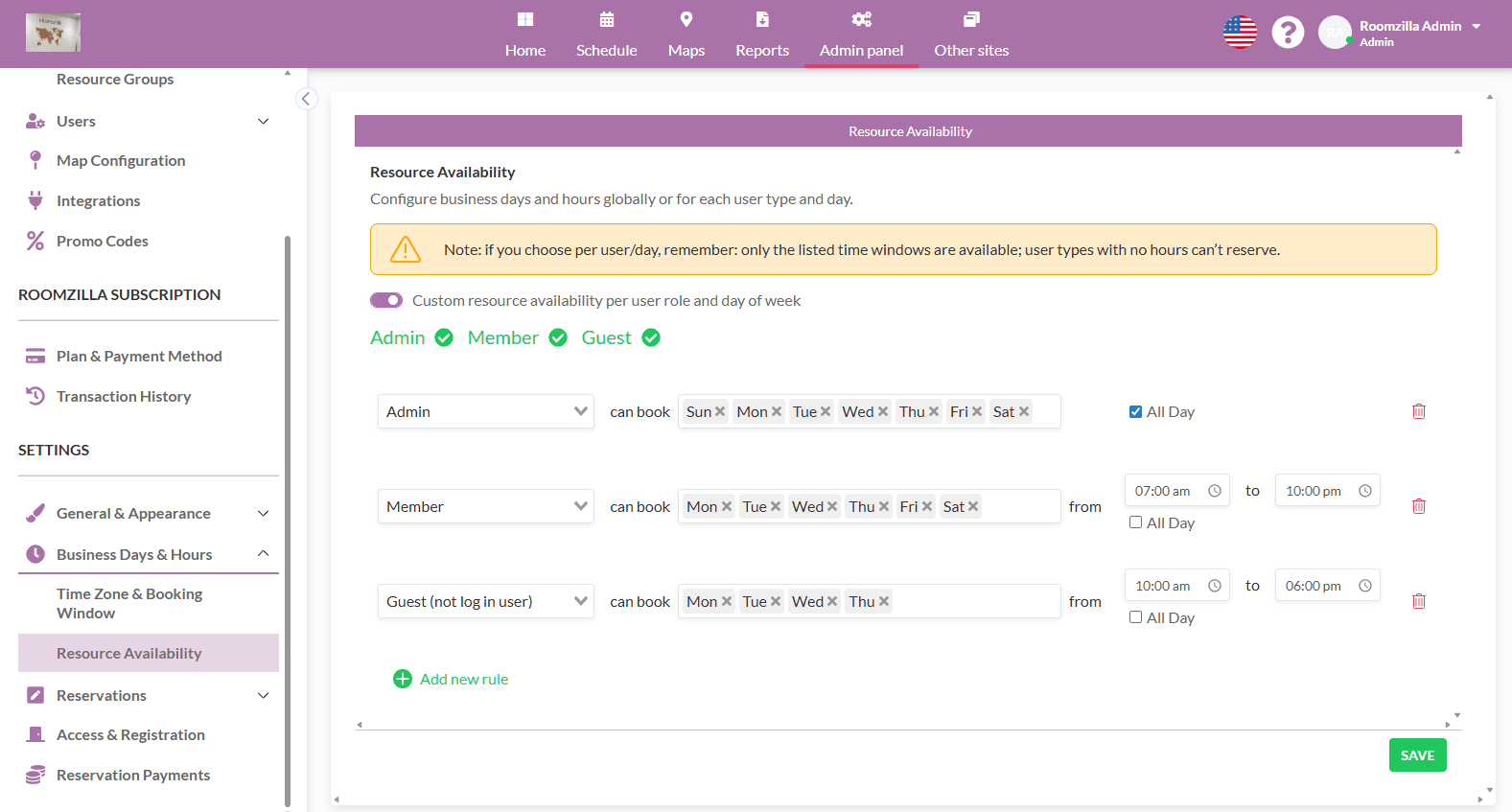Uncheck All Day for Admin rule
Screen dimensions: 1512x812
[x=1135, y=411]
